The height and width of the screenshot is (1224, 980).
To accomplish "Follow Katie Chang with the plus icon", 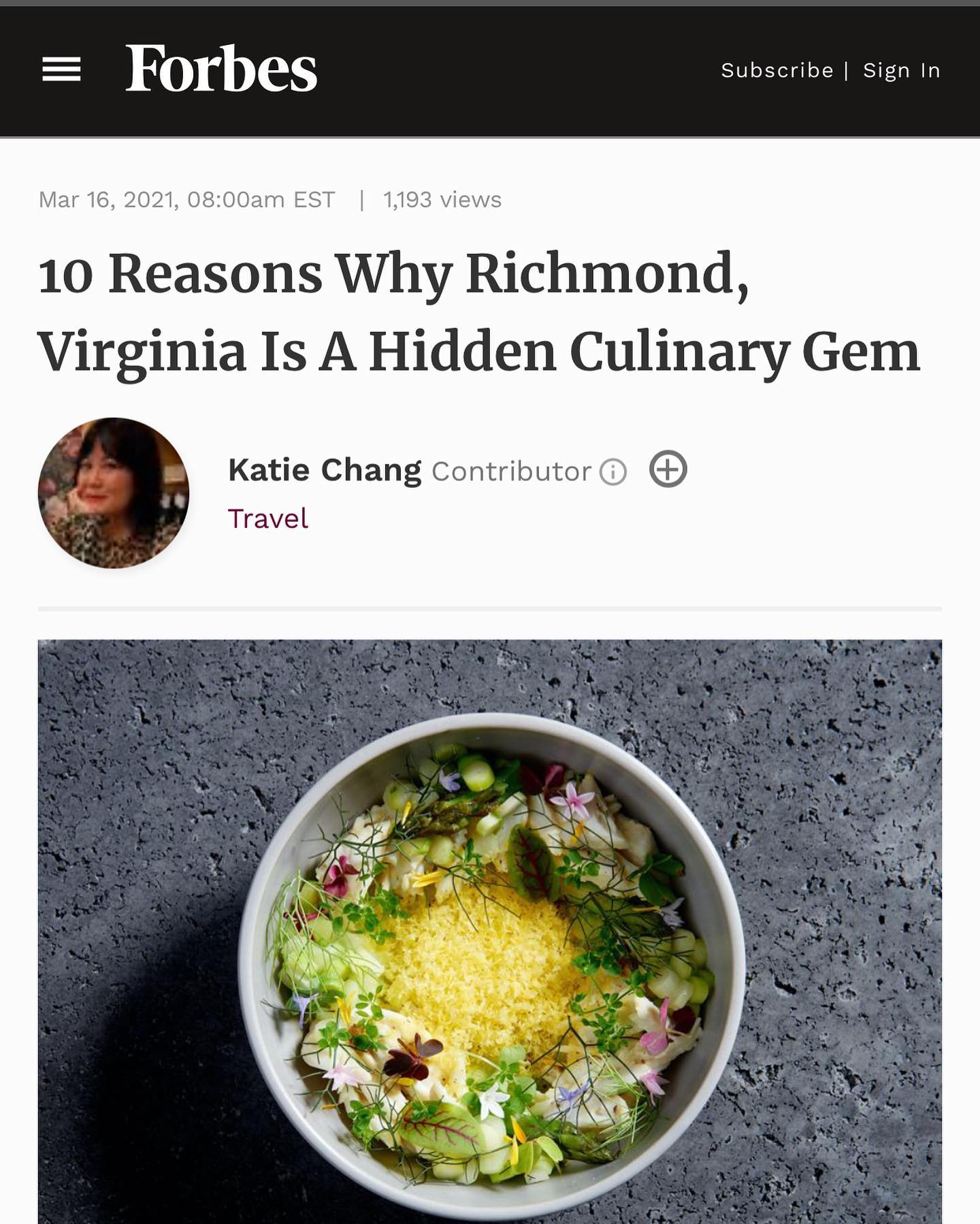I will (x=668, y=469).
